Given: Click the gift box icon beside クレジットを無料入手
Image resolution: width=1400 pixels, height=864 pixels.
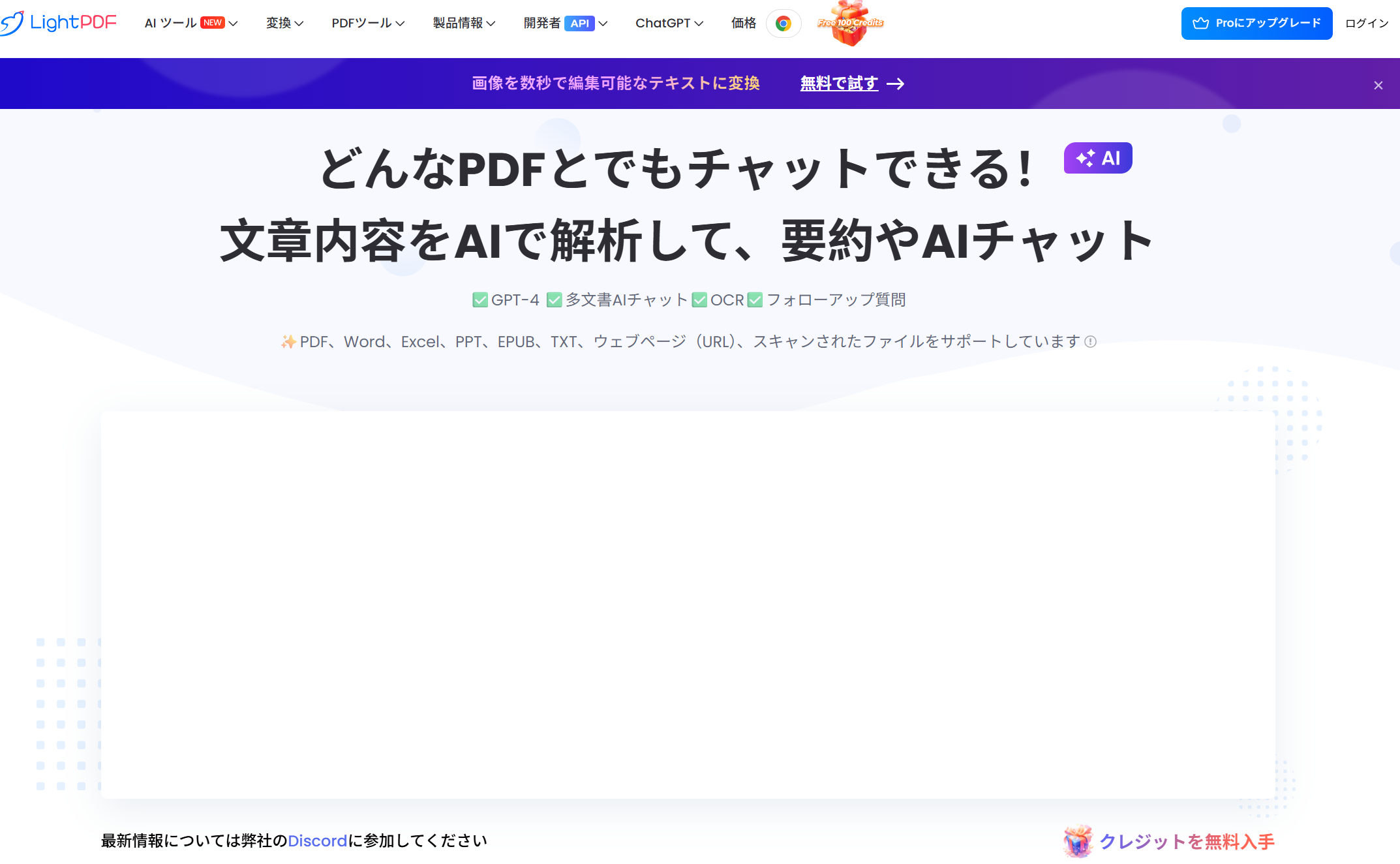Looking at the screenshot, I should point(1078,842).
